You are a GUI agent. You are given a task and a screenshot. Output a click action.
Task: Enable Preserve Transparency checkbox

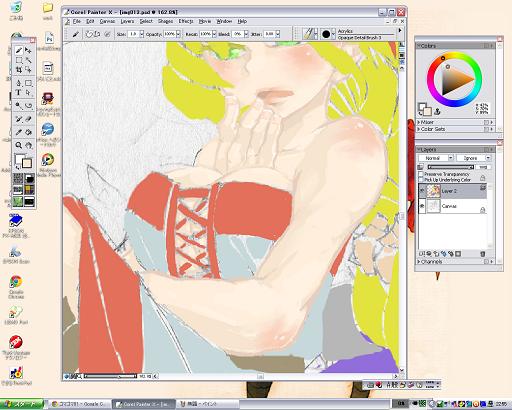(421, 174)
